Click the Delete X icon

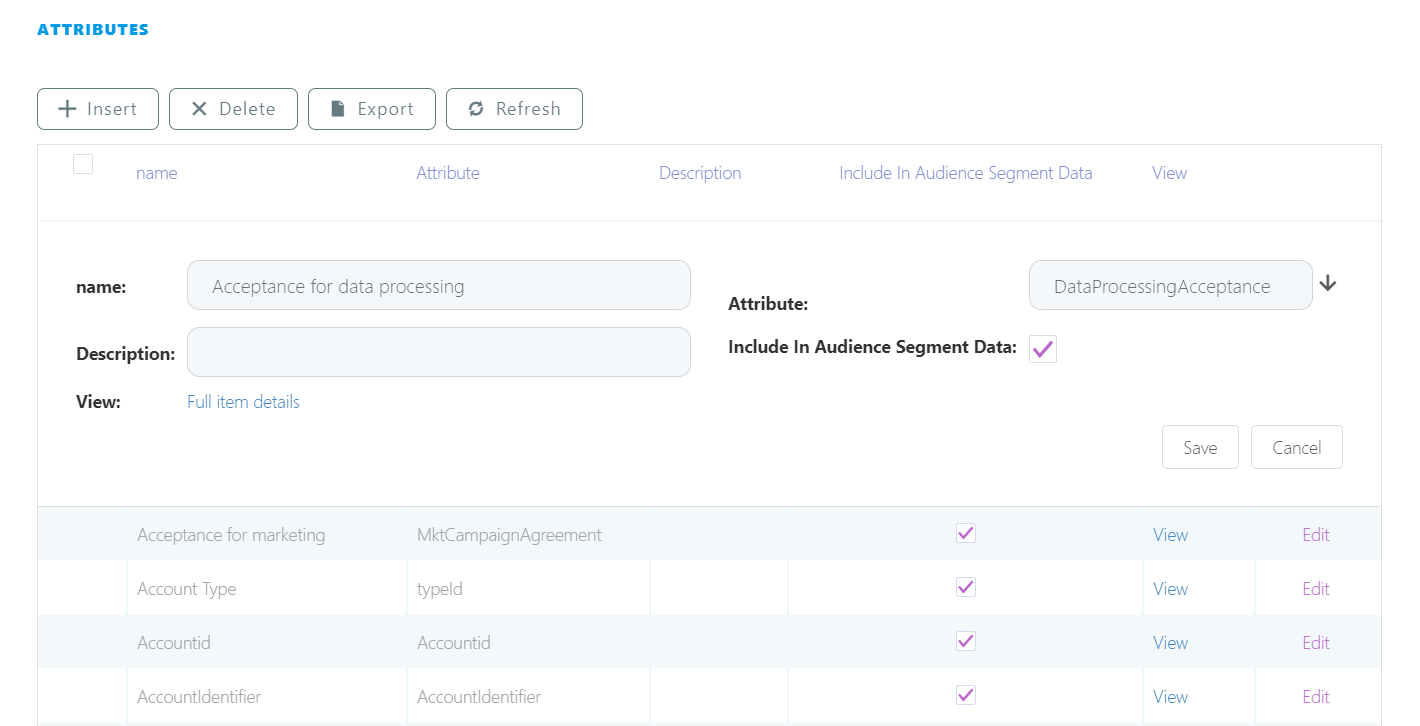click(199, 109)
